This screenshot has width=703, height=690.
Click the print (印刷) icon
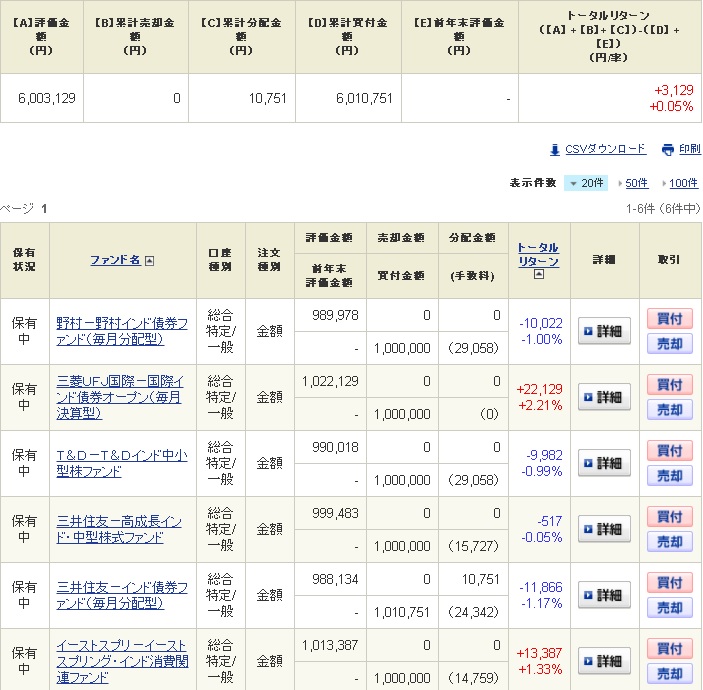[668, 150]
